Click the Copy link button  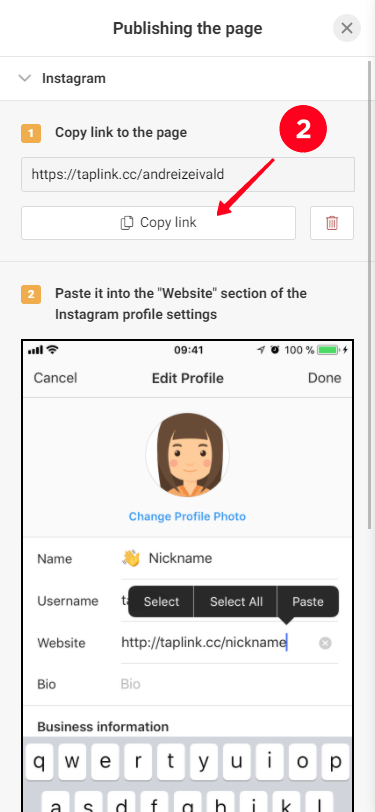coord(158,223)
